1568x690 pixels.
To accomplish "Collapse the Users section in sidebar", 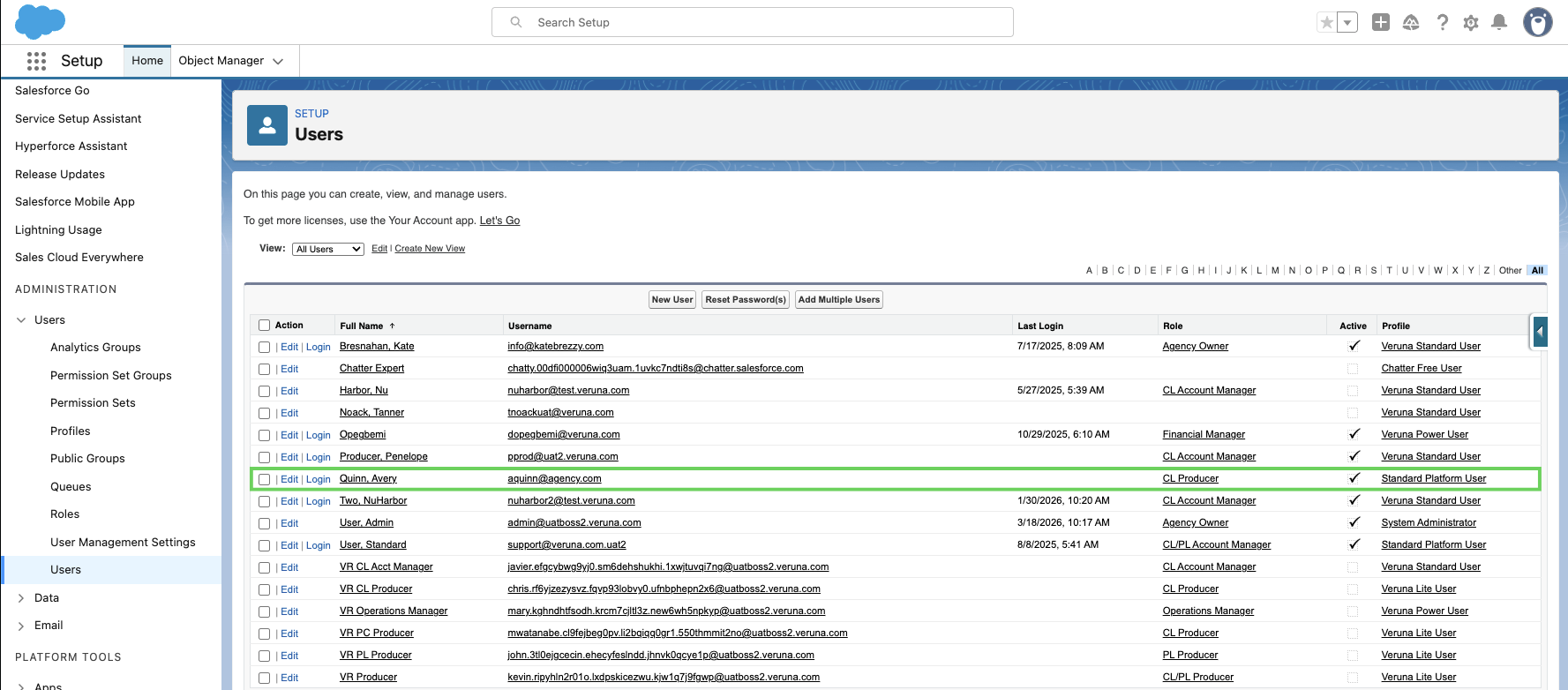I will click(x=21, y=320).
